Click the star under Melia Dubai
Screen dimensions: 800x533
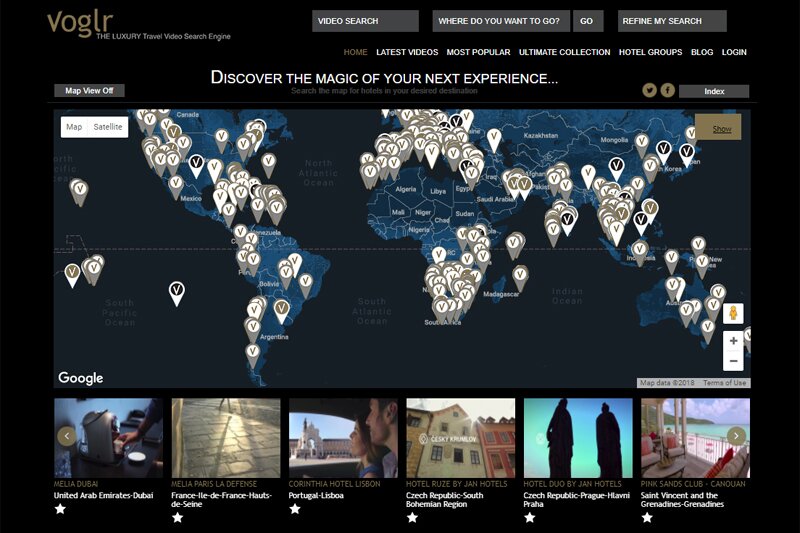[x=60, y=509]
